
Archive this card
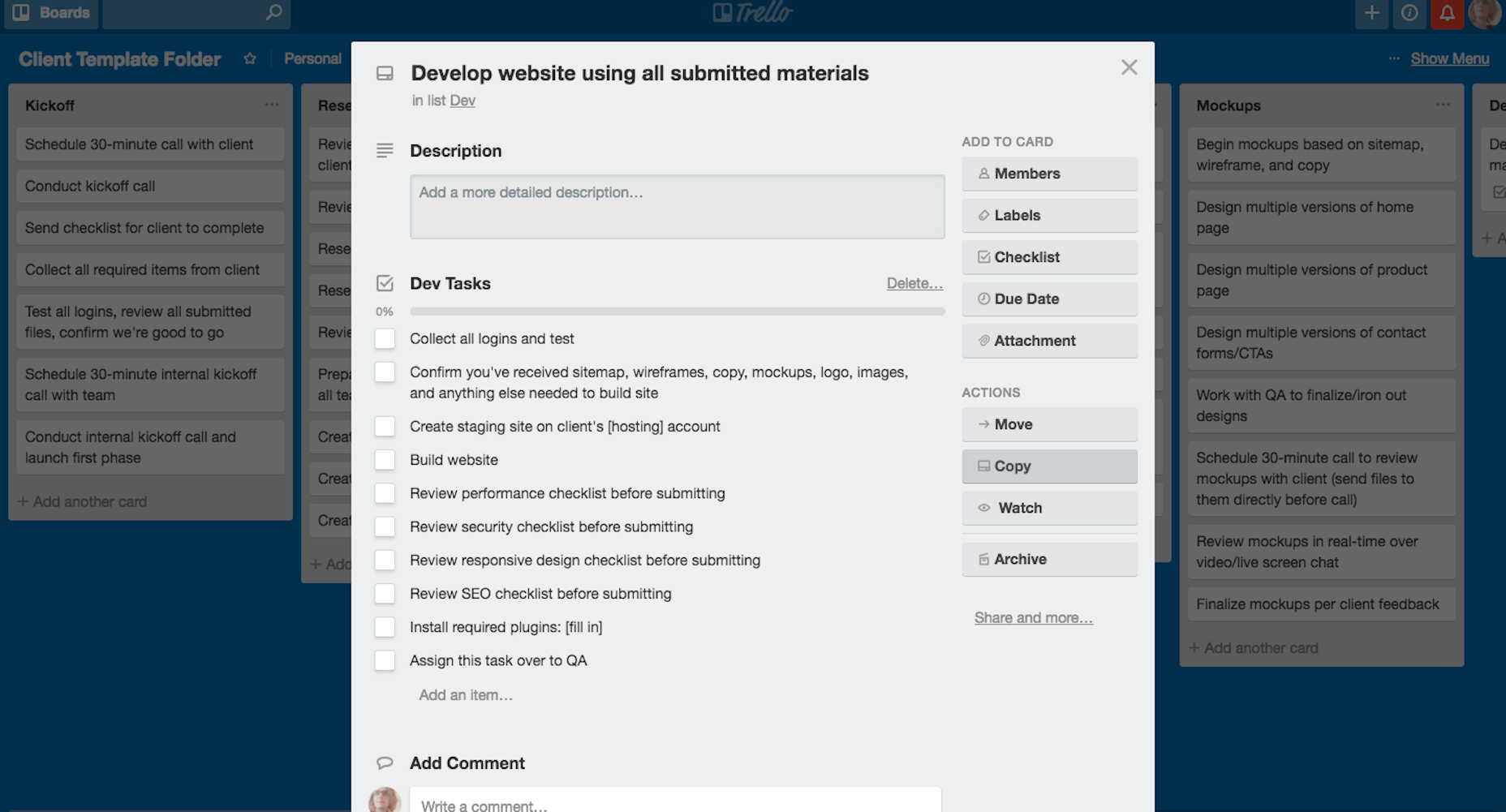click(x=1049, y=560)
